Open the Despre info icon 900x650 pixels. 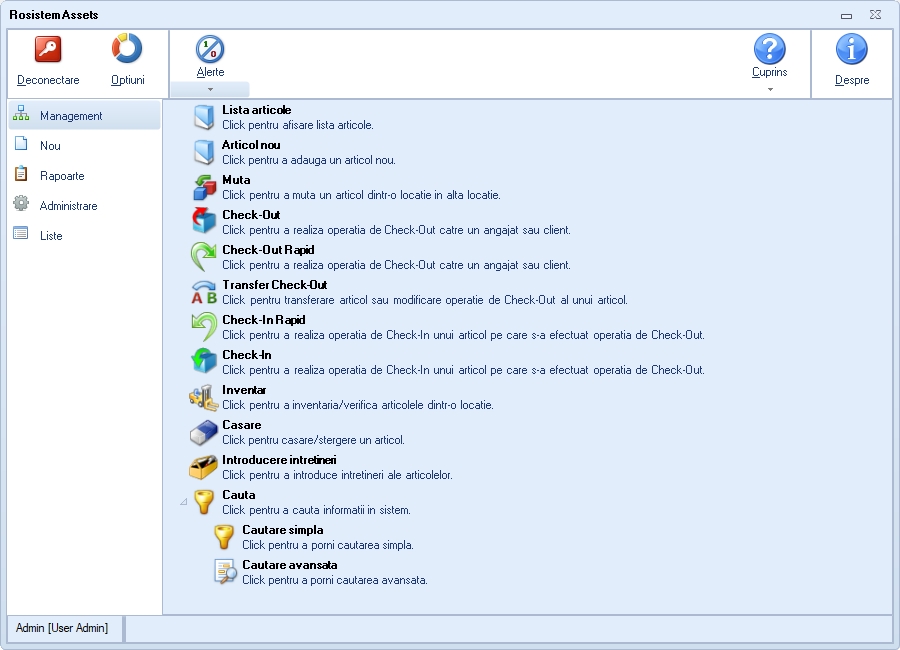pos(851,50)
